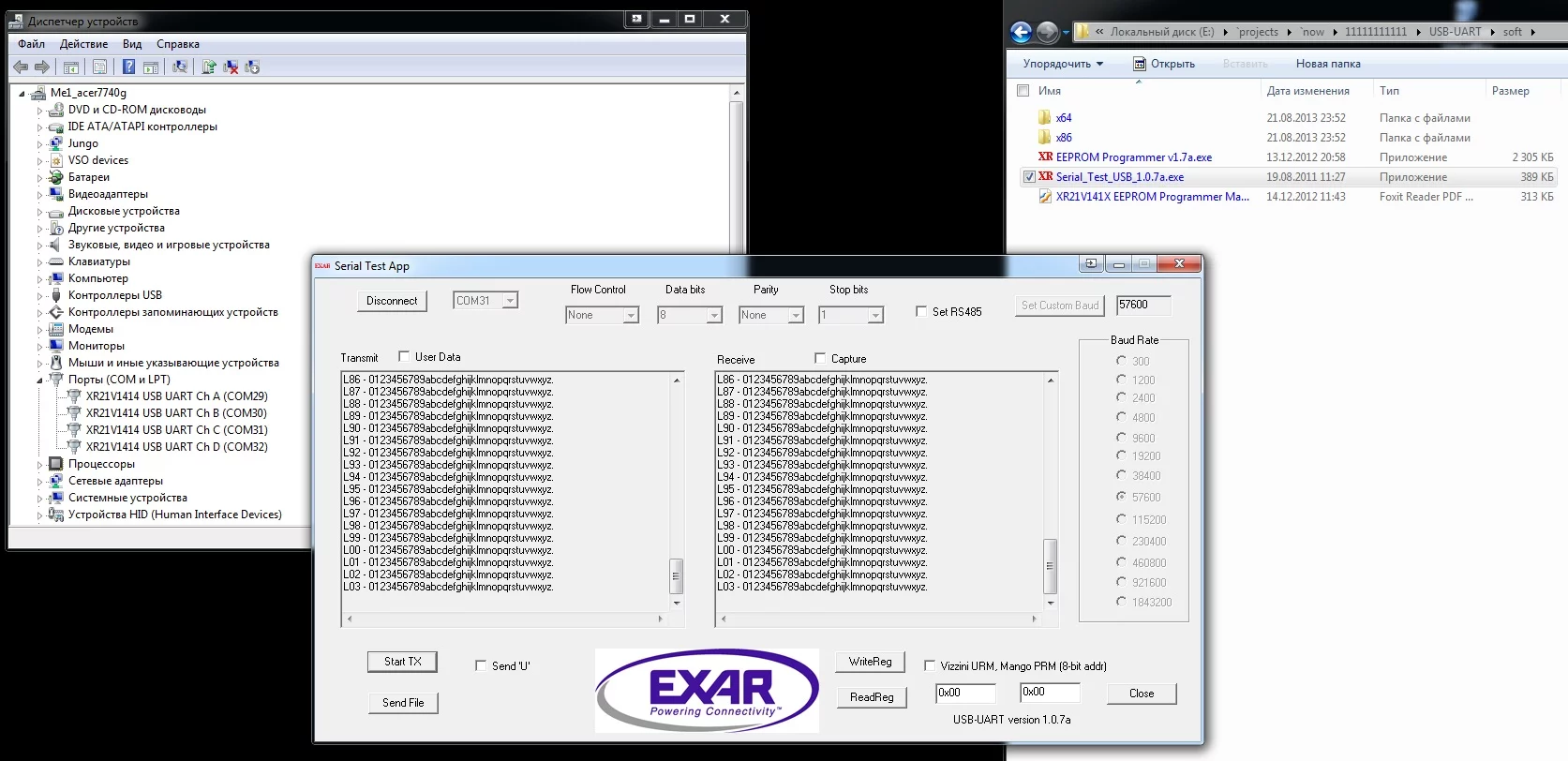
Task: Expand the Контроллеры USB tree node
Action: (x=39, y=296)
